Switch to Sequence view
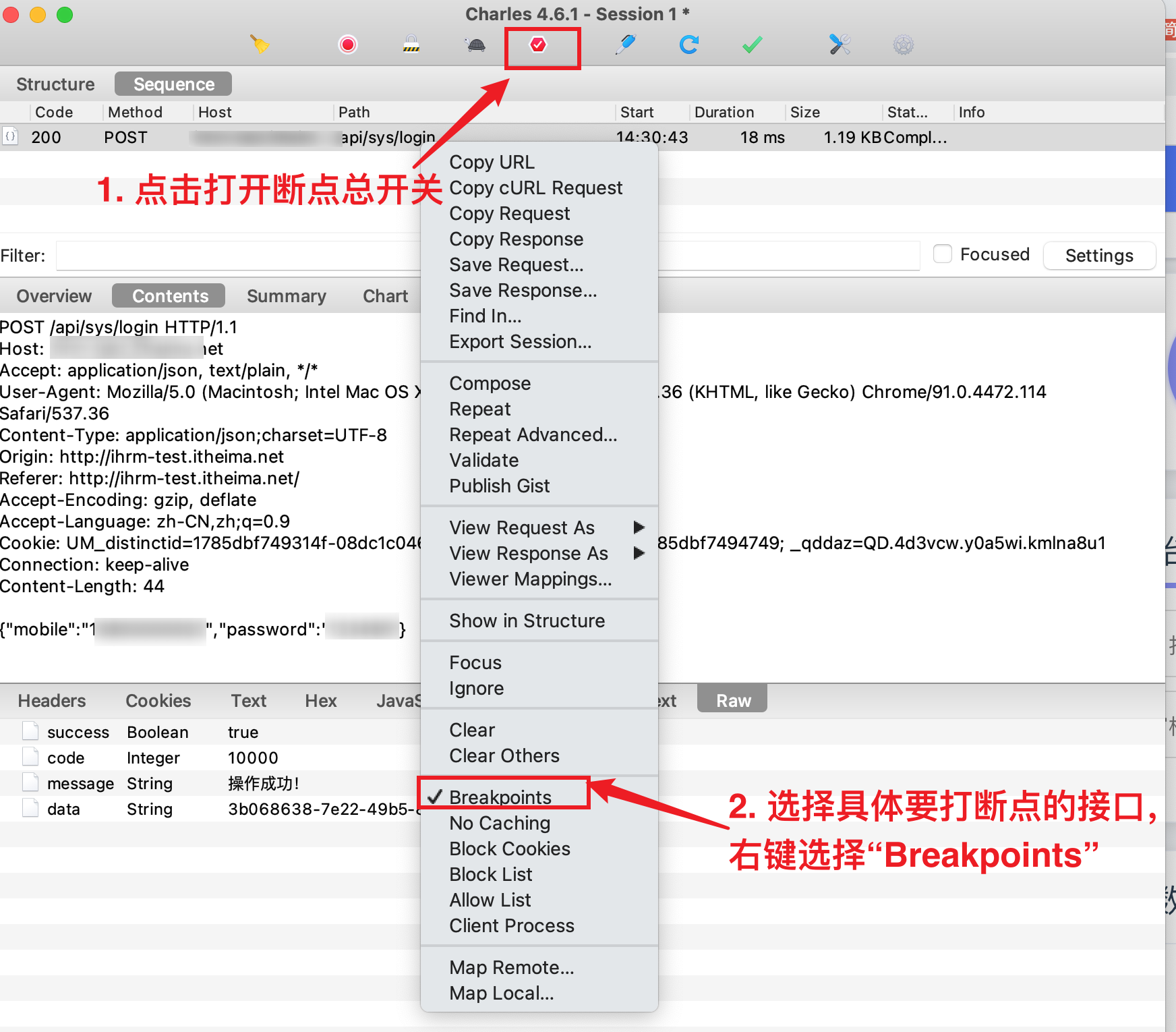 click(x=173, y=84)
